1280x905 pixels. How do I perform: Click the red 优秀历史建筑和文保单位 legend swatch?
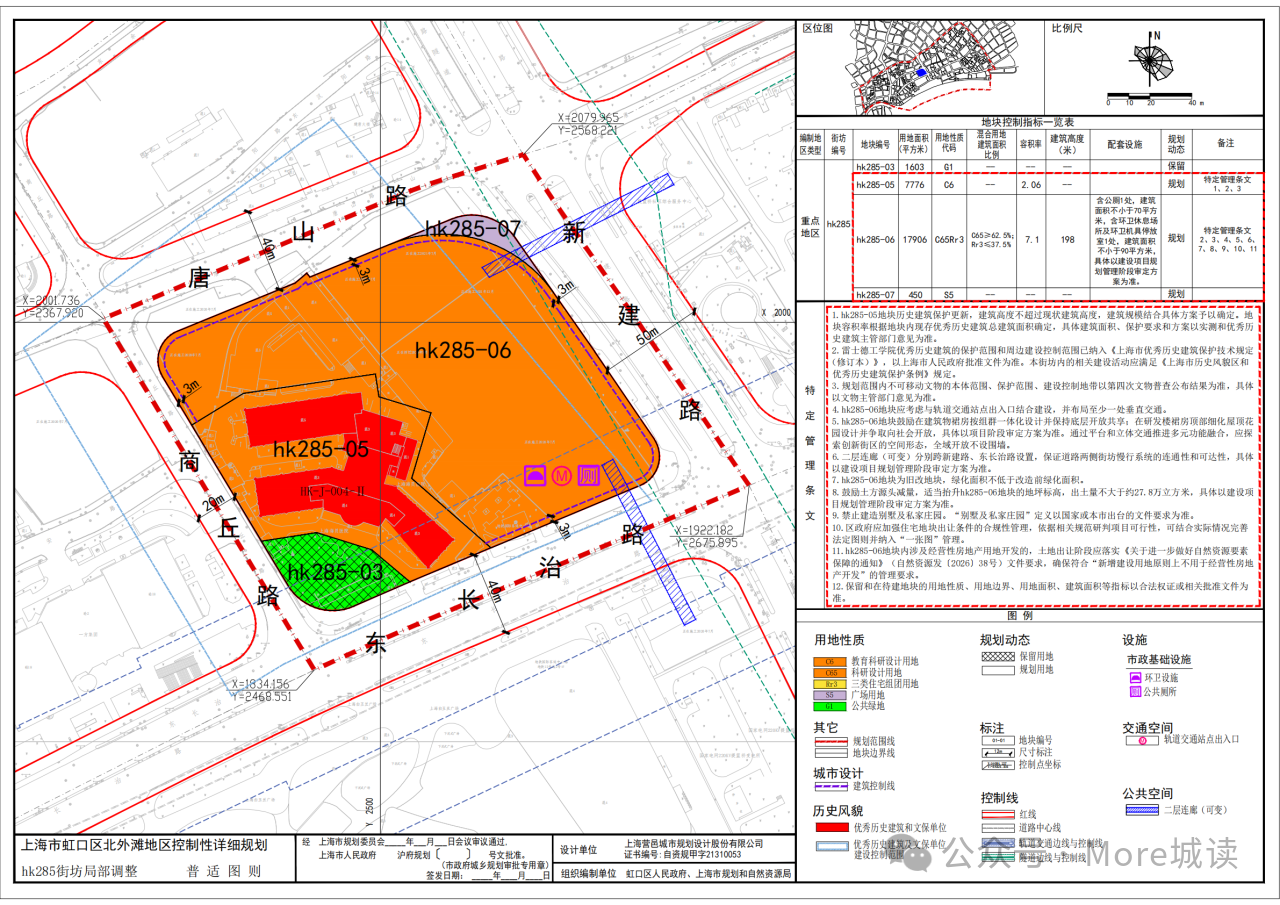pyautogui.click(x=831, y=828)
